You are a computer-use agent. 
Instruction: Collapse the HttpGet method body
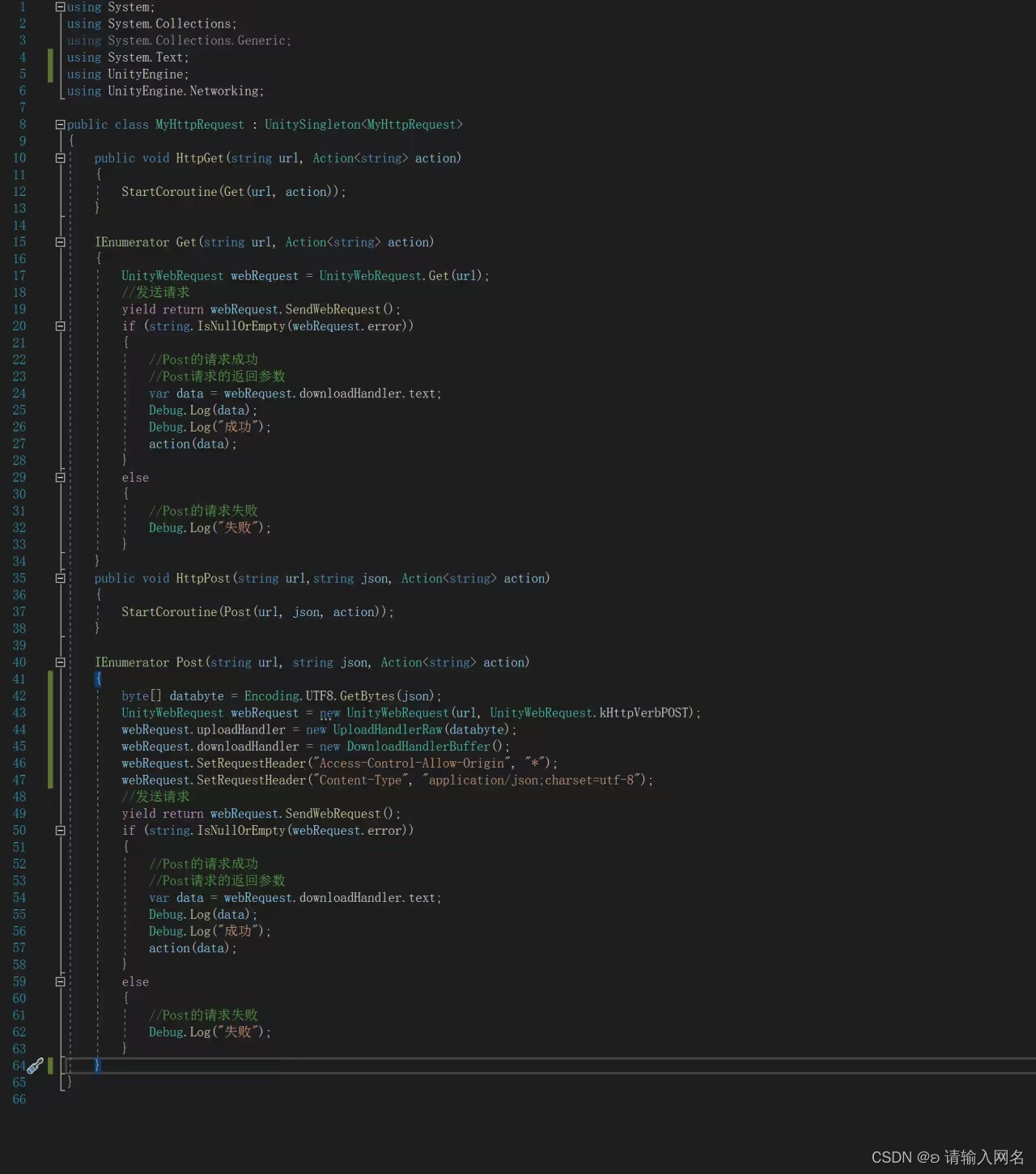[60, 158]
